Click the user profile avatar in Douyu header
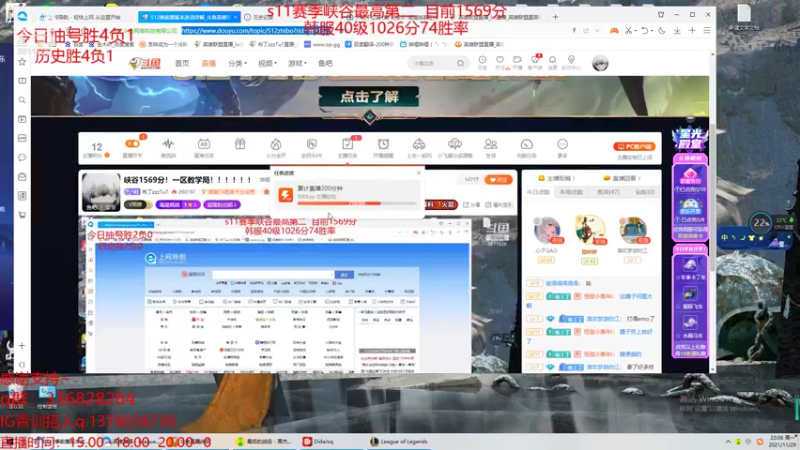 coord(600,63)
